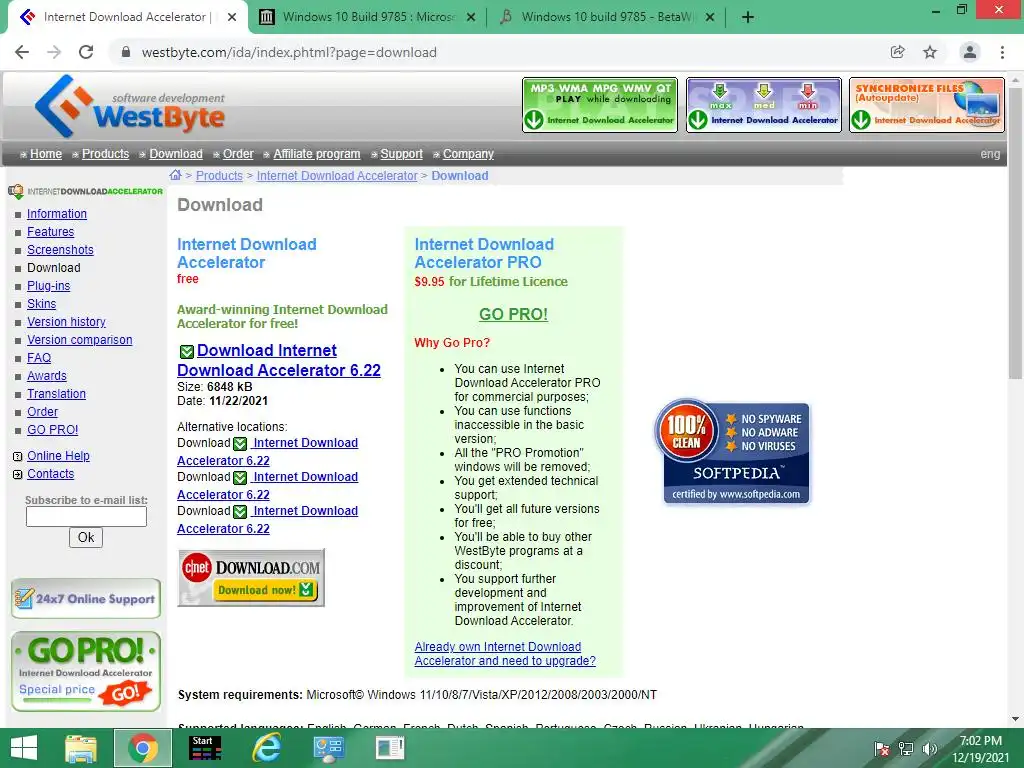Image resolution: width=1024 pixels, height=768 pixels.
Task: Click the 24x7 Online Support banner
Action: pyautogui.click(x=86, y=598)
